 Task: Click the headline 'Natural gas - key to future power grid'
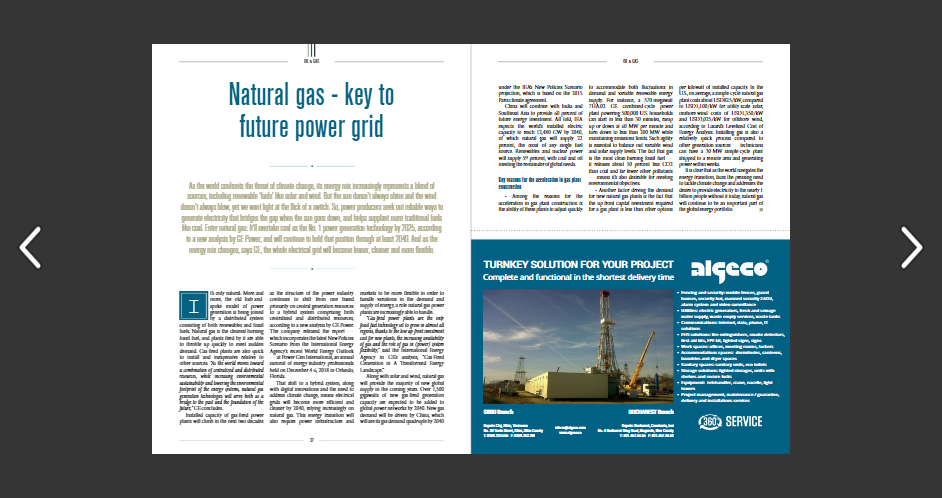tap(311, 111)
